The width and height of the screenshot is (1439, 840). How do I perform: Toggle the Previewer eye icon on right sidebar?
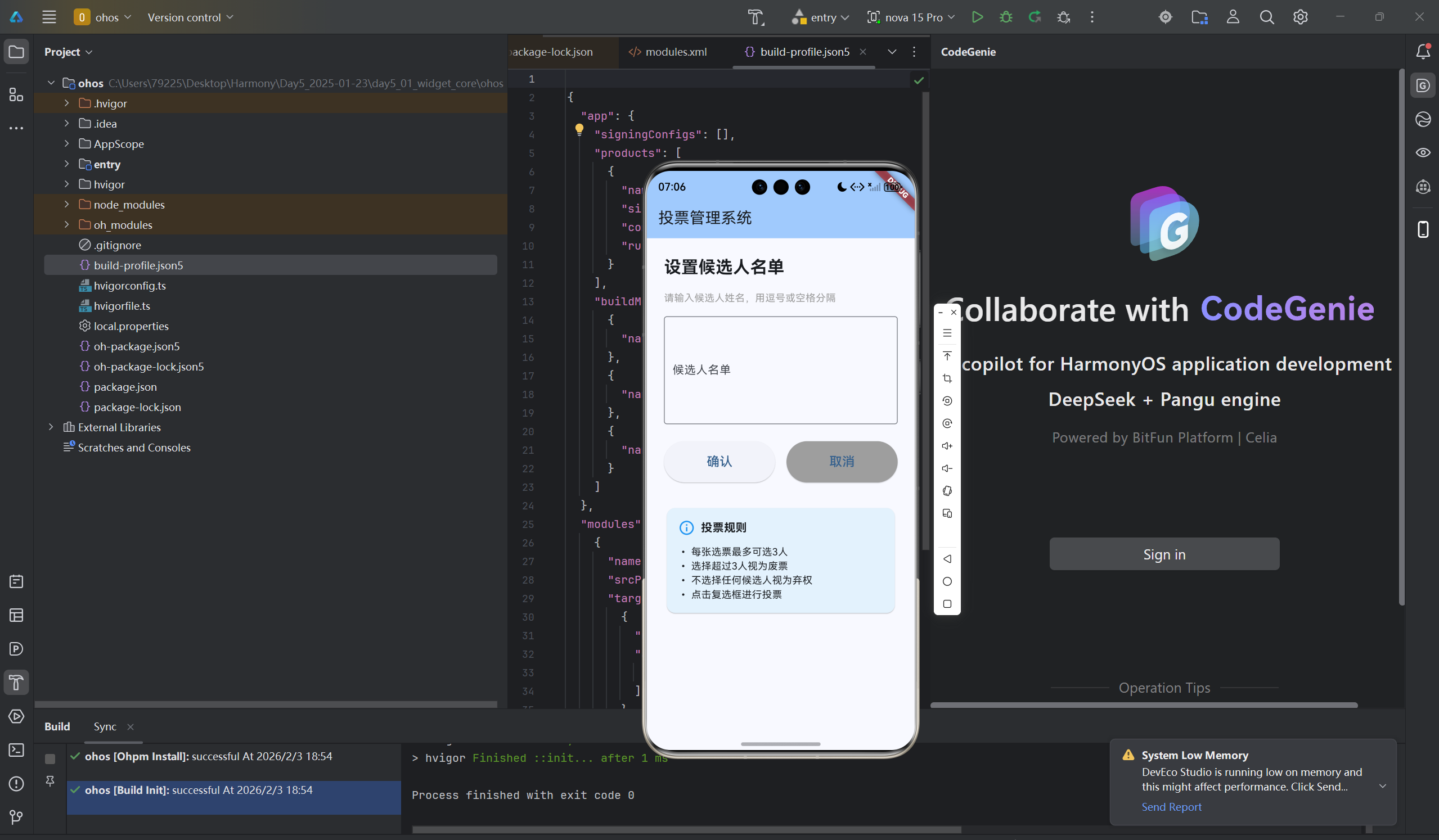(x=1423, y=152)
